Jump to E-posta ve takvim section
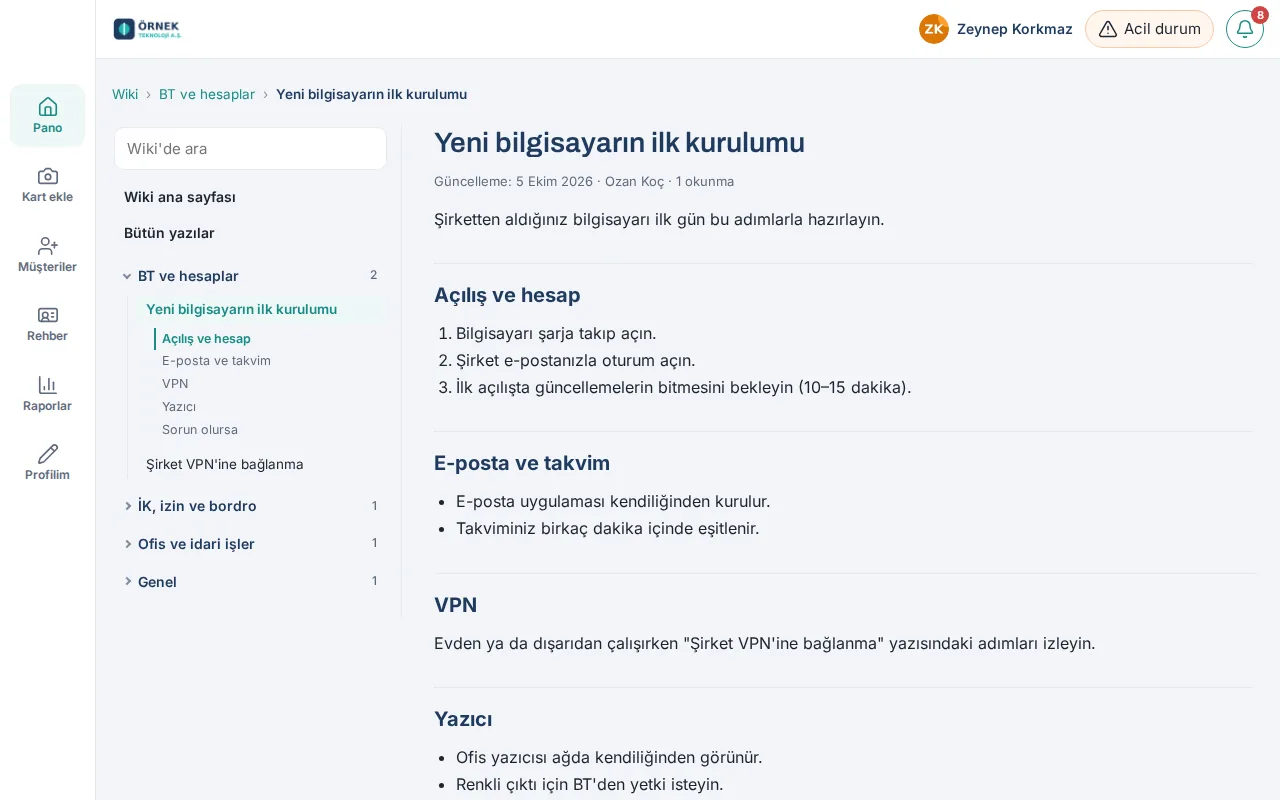The height and width of the screenshot is (800, 1280). (x=216, y=361)
